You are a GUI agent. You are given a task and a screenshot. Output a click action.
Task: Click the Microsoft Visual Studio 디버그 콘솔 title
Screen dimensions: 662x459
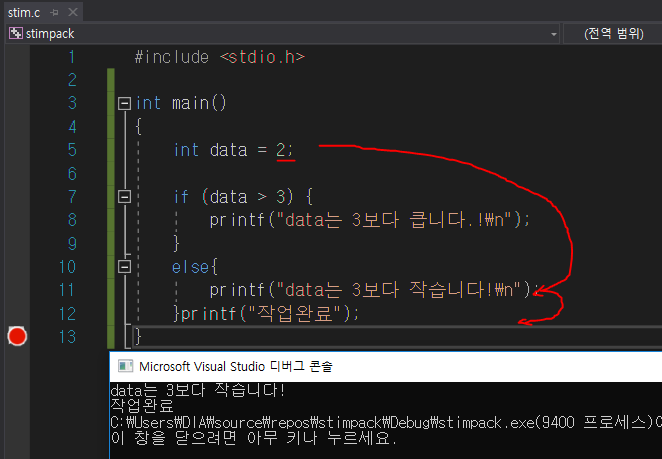(236, 367)
